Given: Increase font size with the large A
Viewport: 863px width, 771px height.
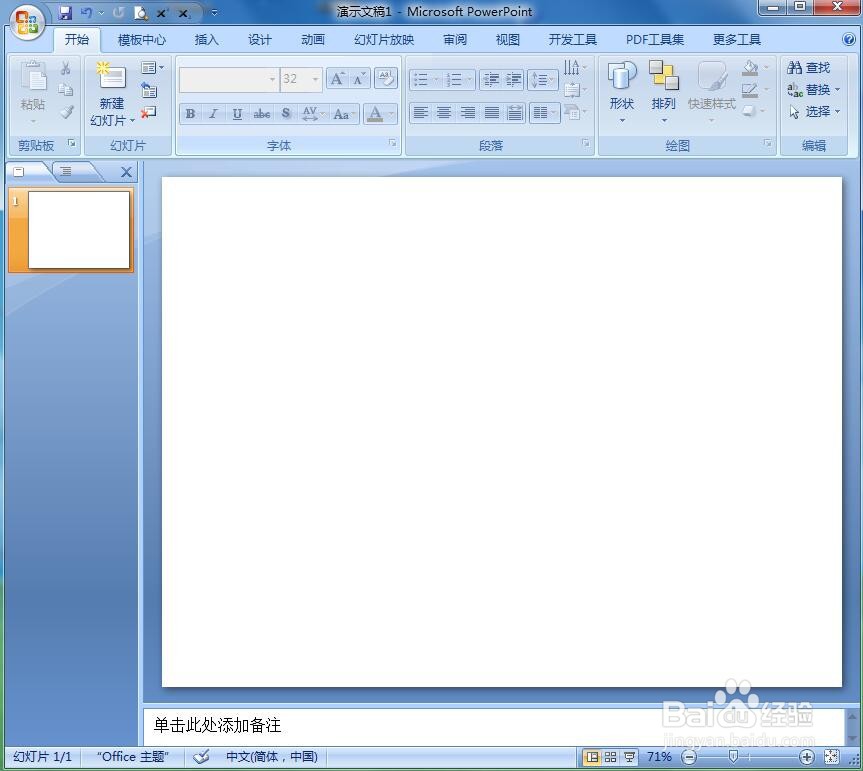Looking at the screenshot, I should click(337, 79).
